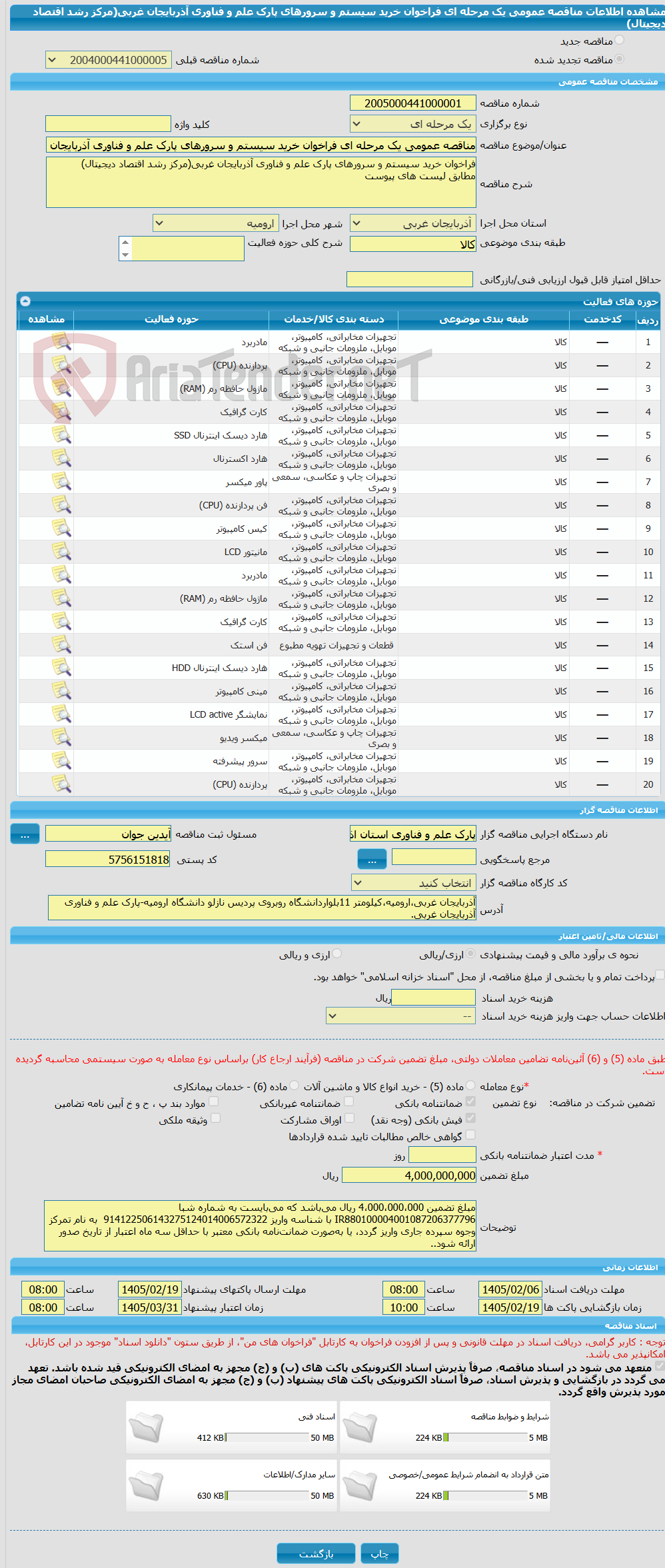Toggle the ضمانتنامه بانکی checkbox
The image size is (665, 1568).
(470, 1102)
